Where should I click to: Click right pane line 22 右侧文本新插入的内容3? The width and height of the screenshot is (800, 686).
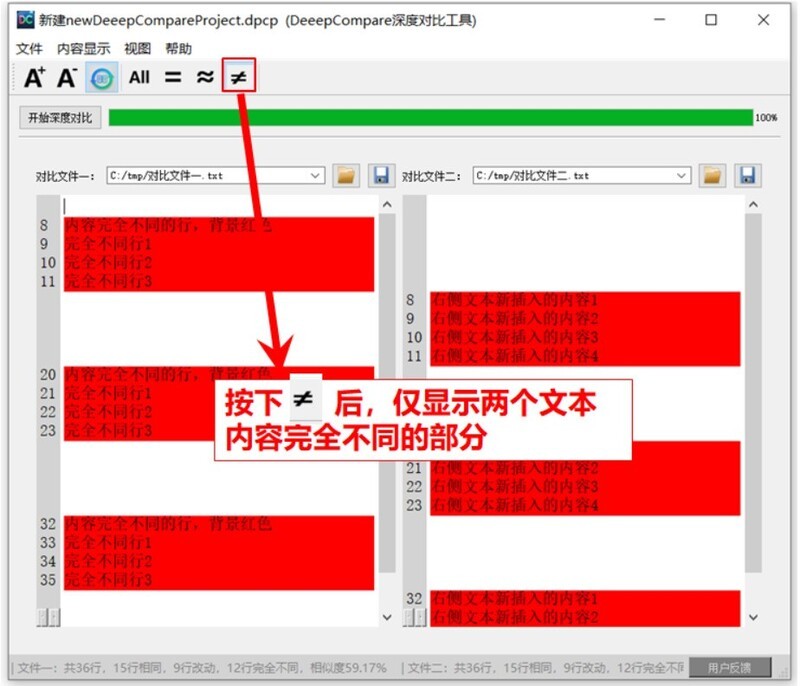514,487
